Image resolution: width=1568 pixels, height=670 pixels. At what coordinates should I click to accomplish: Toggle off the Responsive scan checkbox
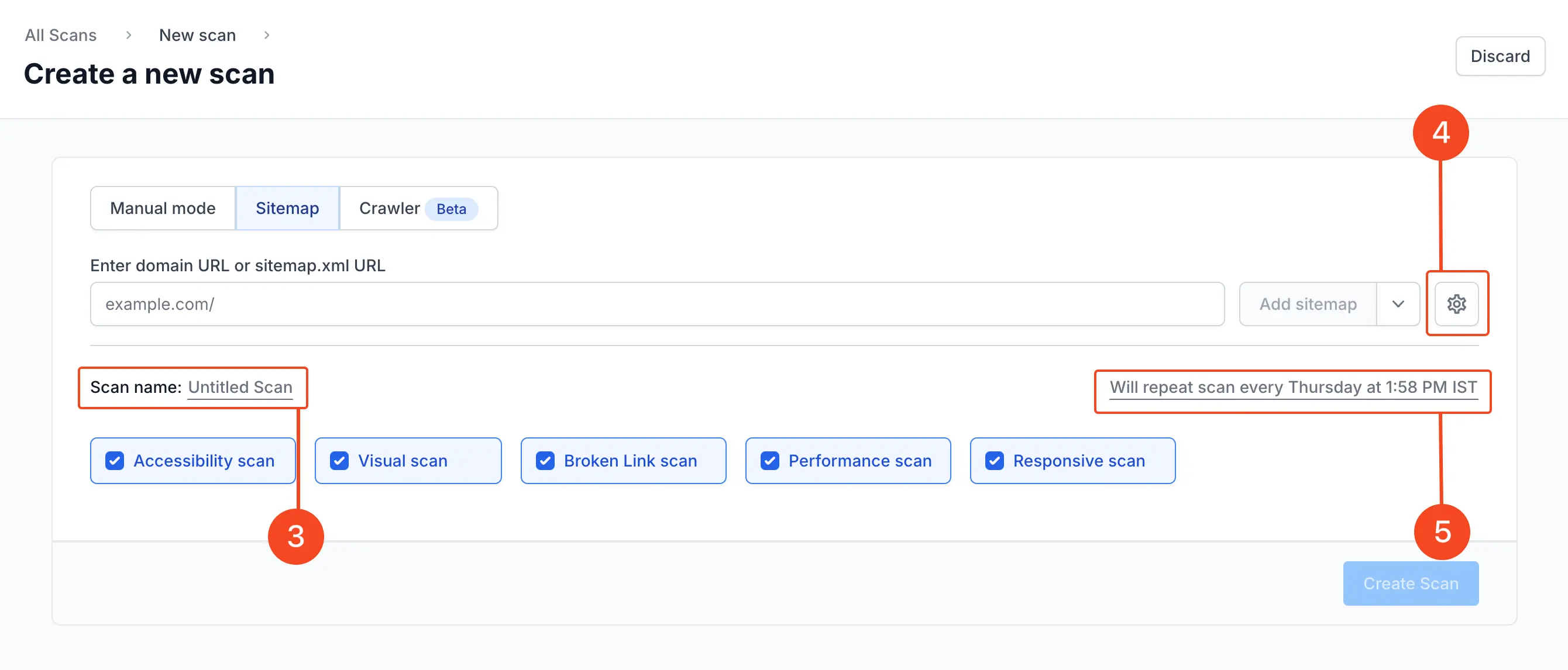pyautogui.click(x=995, y=461)
